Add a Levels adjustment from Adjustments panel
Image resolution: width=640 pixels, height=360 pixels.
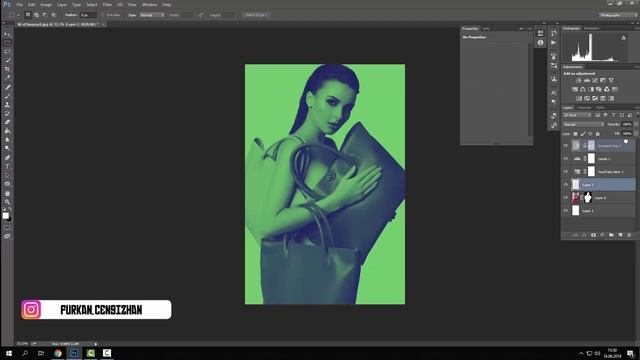click(587, 80)
